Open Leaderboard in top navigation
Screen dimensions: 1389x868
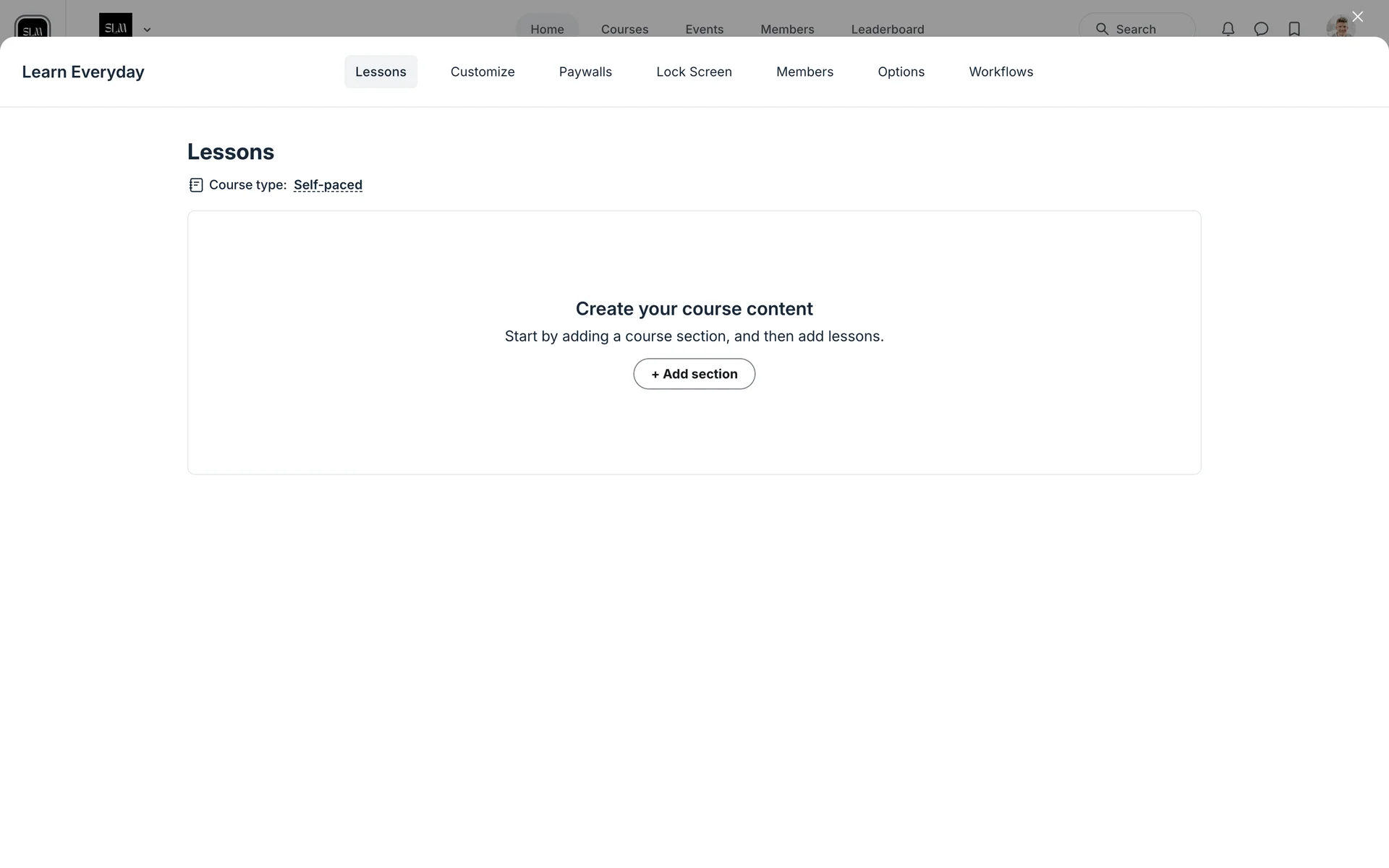click(x=887, y=29)
